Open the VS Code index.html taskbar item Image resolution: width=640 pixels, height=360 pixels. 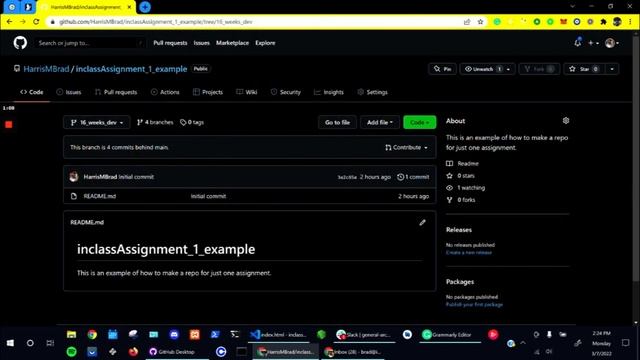click(x=278, y=335)
